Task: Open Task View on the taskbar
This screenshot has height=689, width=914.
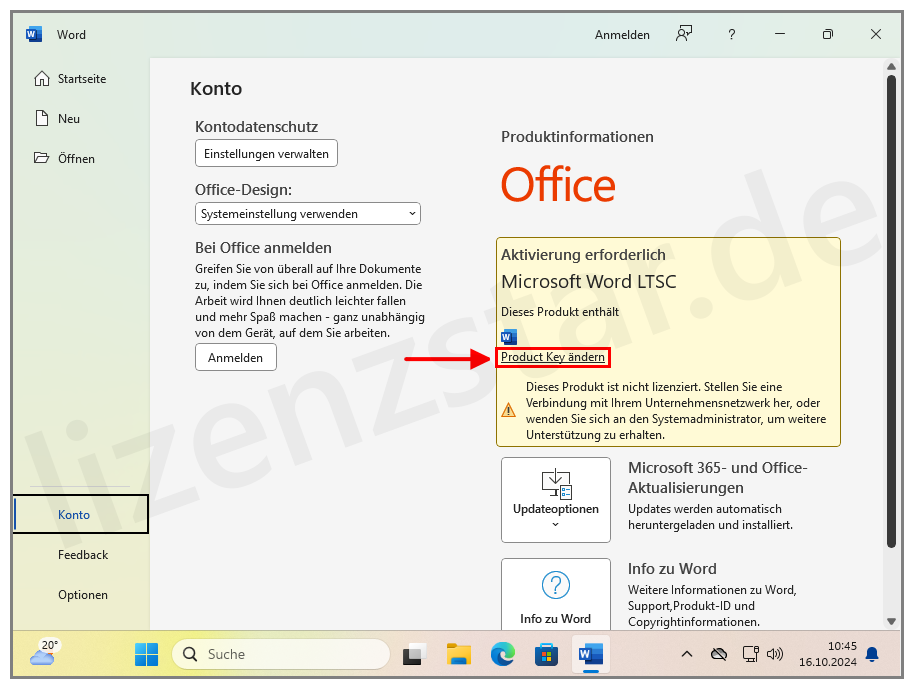Action: pos(414,655)
